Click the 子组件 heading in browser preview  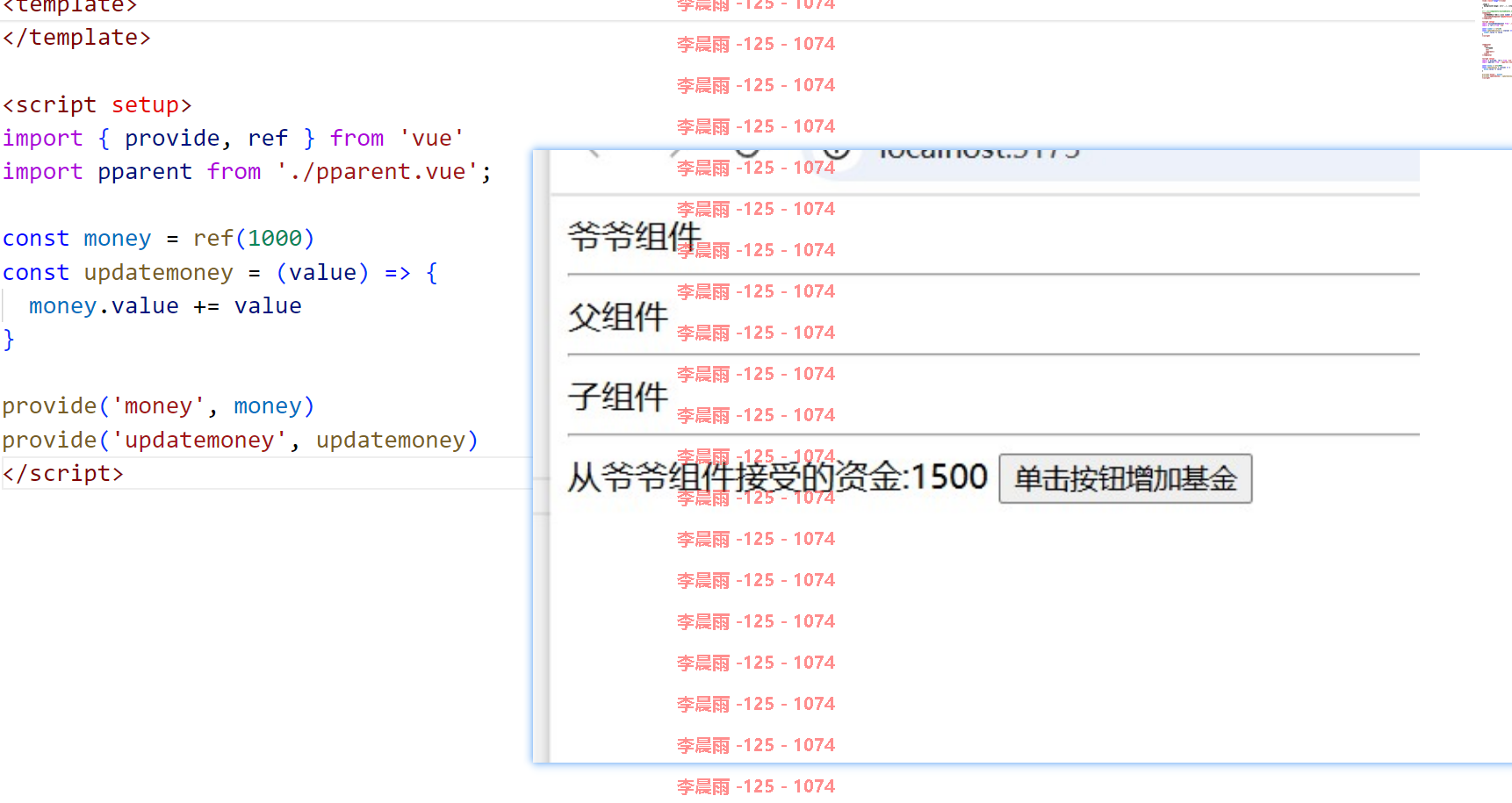[618, 397]
